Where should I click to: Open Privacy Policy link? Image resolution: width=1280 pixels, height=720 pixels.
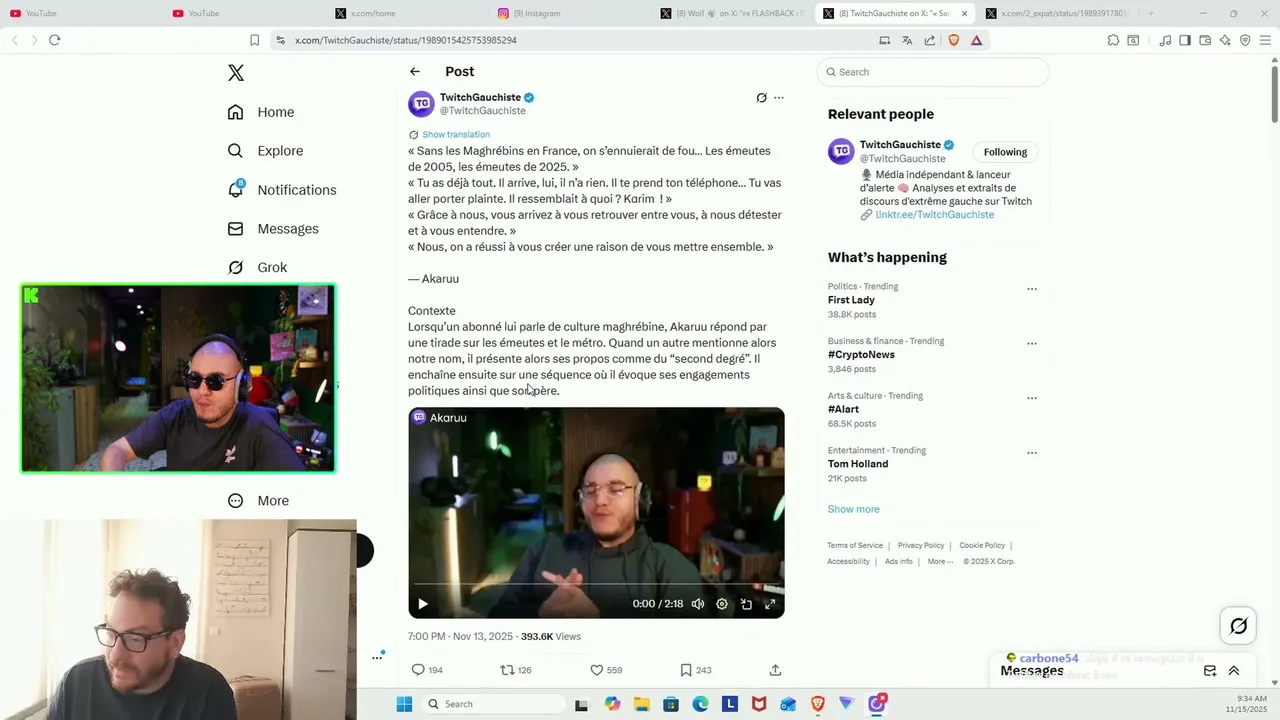coord(921,546)
